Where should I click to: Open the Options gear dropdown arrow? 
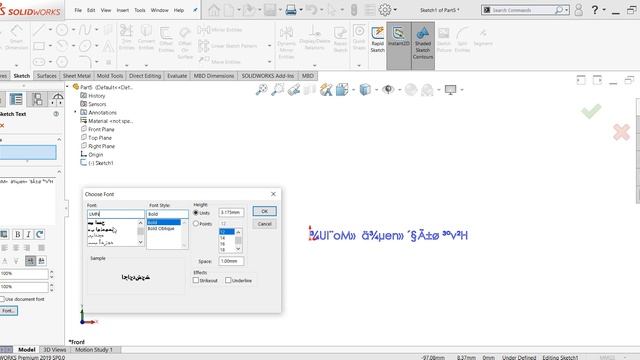pos(395,10)
